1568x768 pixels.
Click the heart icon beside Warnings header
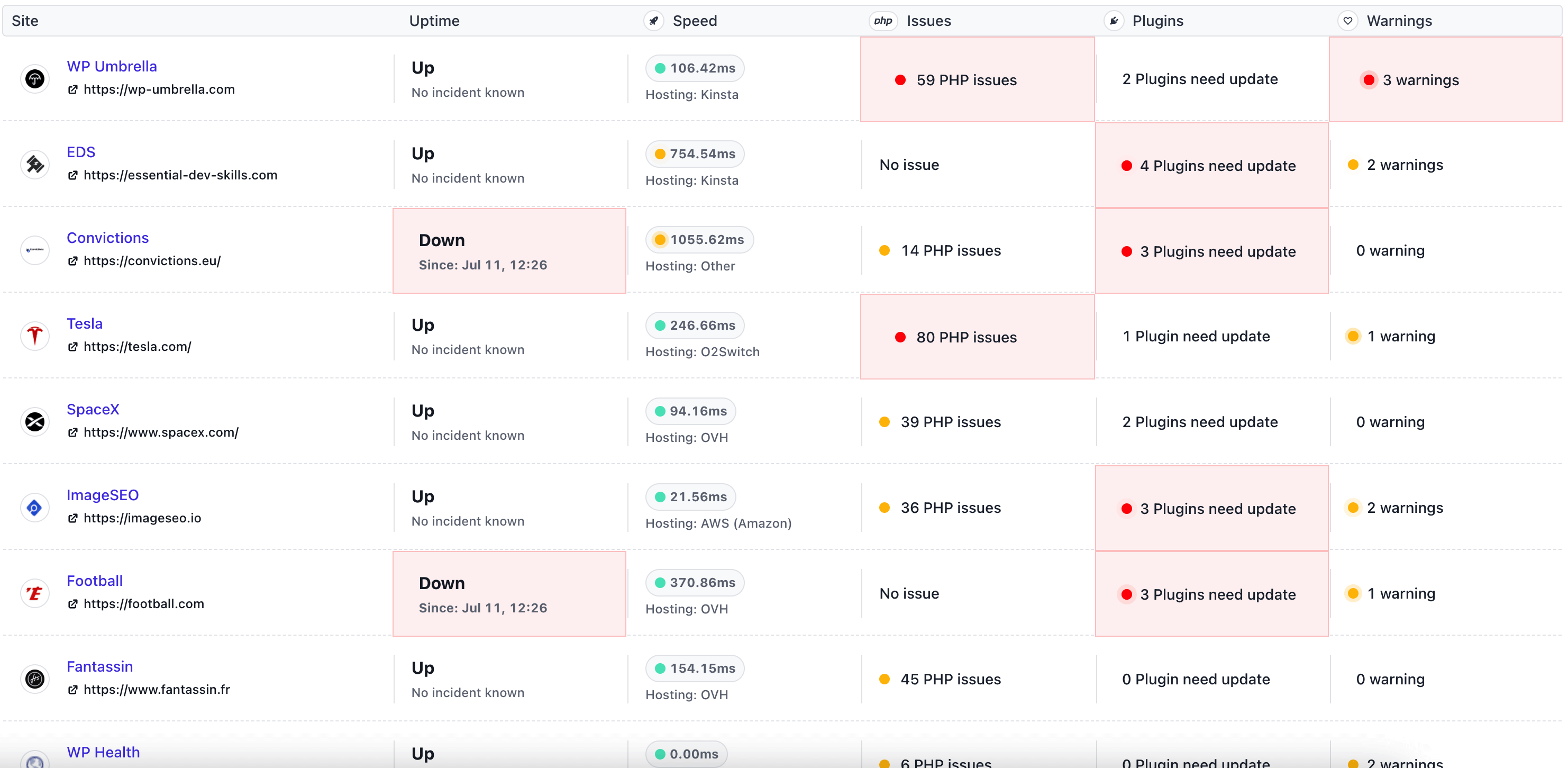pyautogui.click(x=1347, y=21)
